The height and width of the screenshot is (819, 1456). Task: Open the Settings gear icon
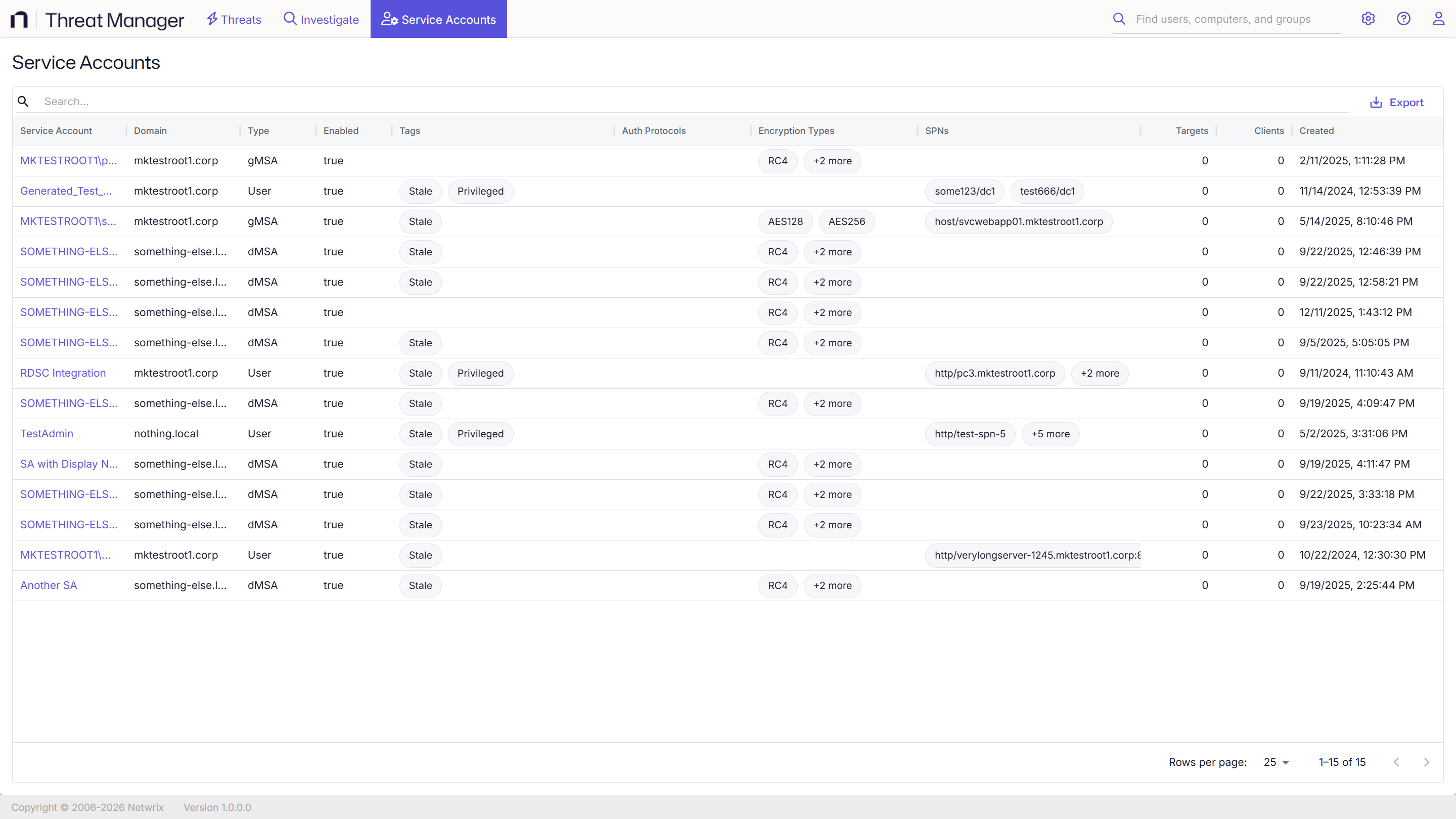pos(1368,19)
